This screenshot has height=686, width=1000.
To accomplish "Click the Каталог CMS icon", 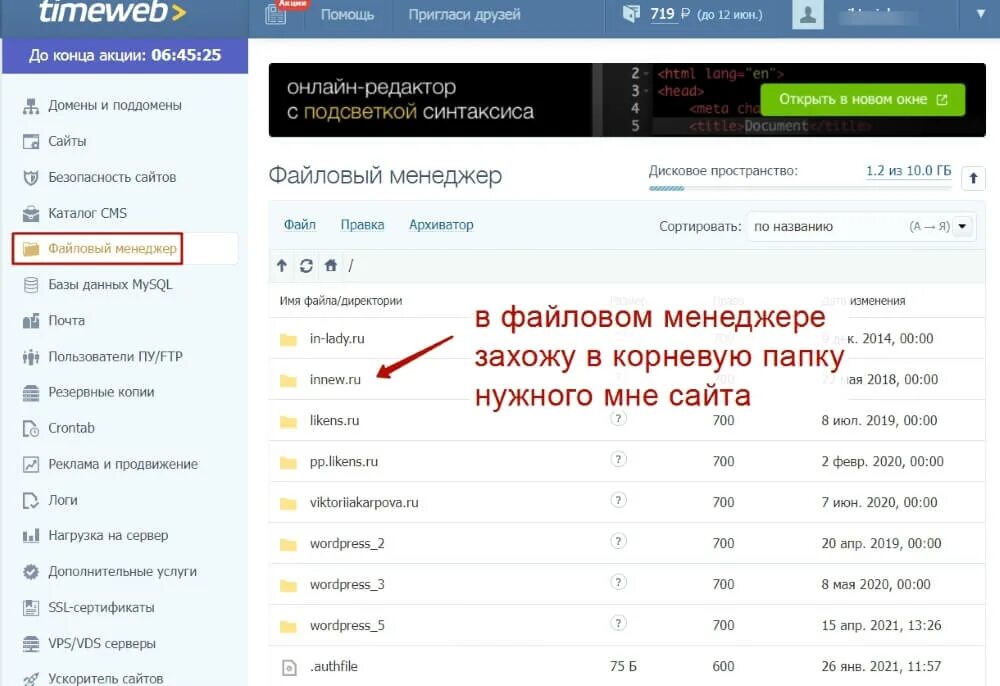I will click(x=31, y=214).
